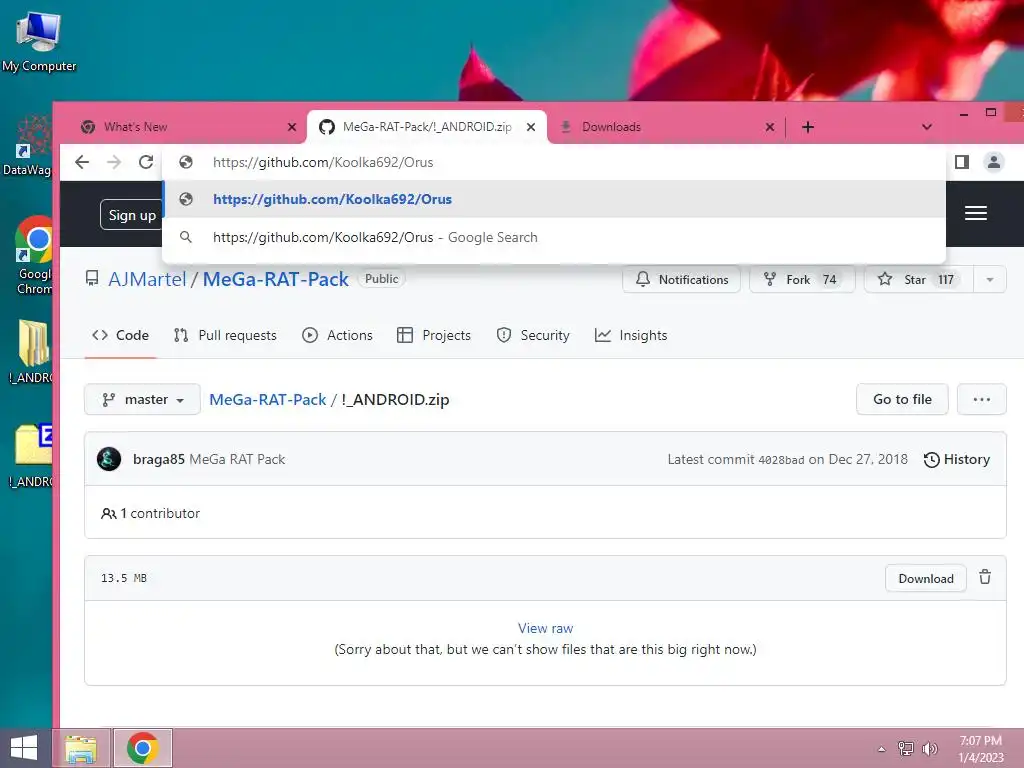Image resolution: width=1024 pixels, height=768 pixels.
Task: Open MeGa-RAT-Pack repository title link
Action: tap(276, 279)
